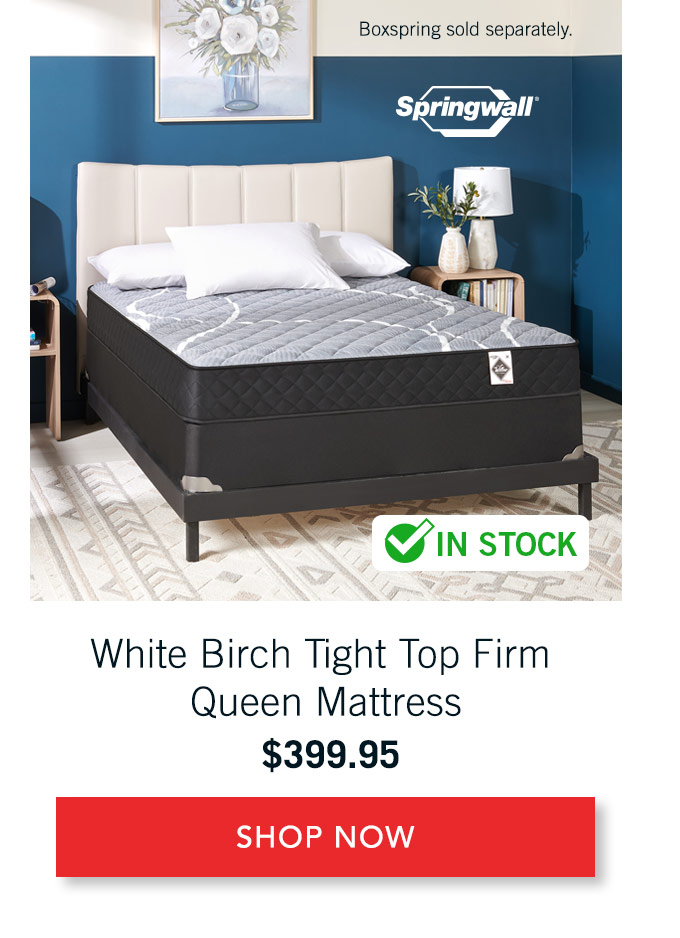
Task: Open the White Birch Tight Top Firm title
Action: (x=320, y=654)
